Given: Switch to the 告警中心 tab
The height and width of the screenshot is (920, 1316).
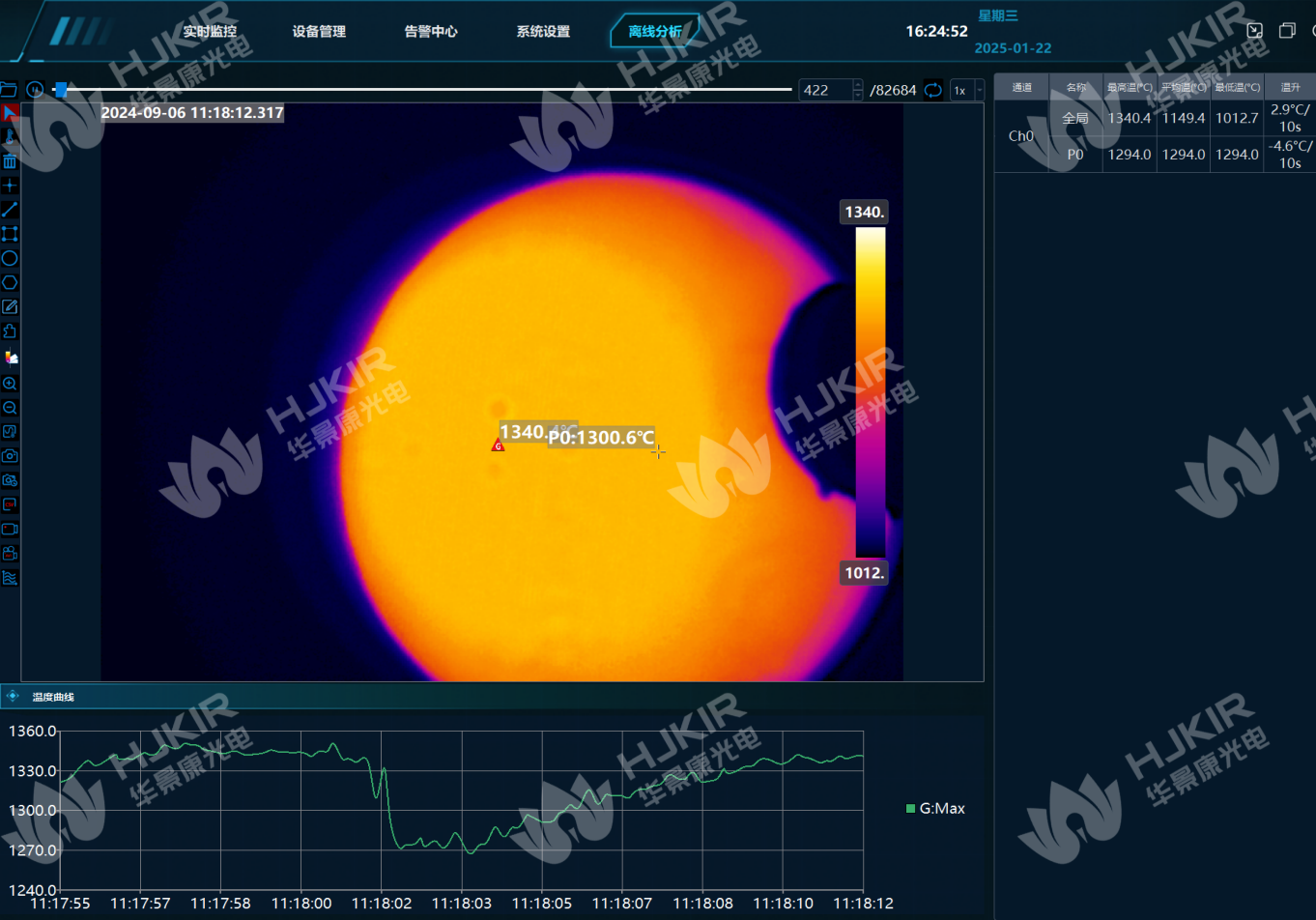Looking at the screenshot, I should click(x=431, y=32).
